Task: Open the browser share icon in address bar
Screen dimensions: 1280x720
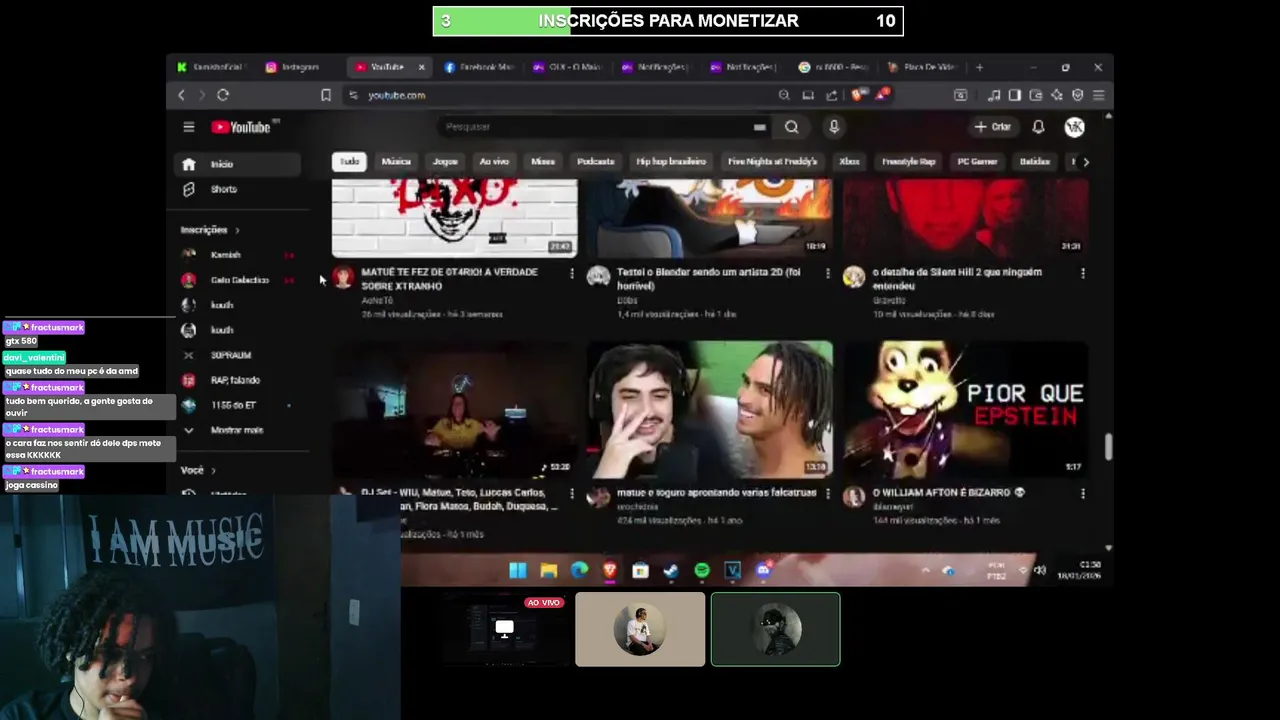Action: (x=832, y=95)
